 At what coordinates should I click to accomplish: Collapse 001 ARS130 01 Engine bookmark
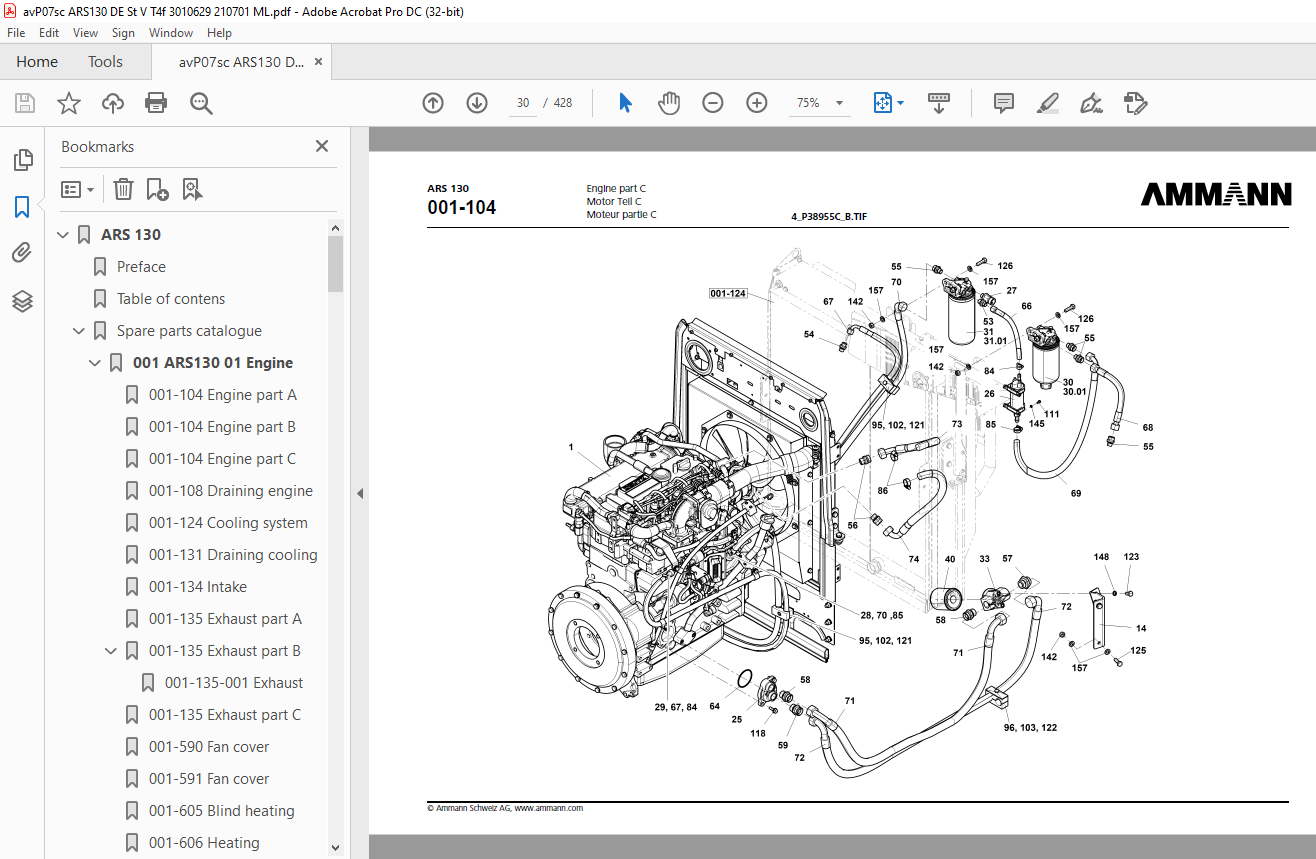click(x=95, y=363)
